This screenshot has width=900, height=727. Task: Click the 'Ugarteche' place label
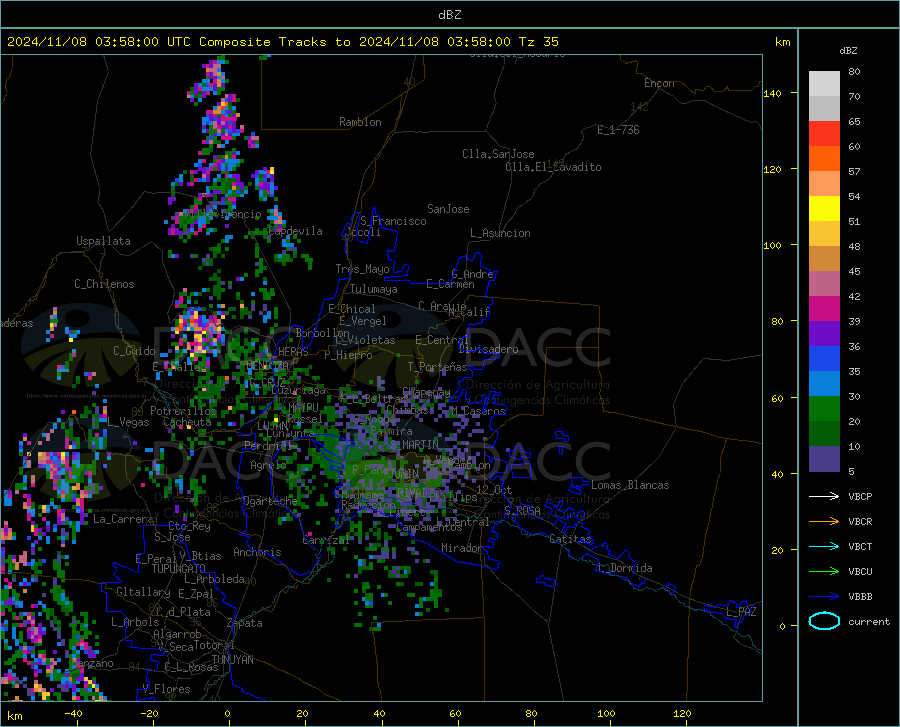pos(270,501)
